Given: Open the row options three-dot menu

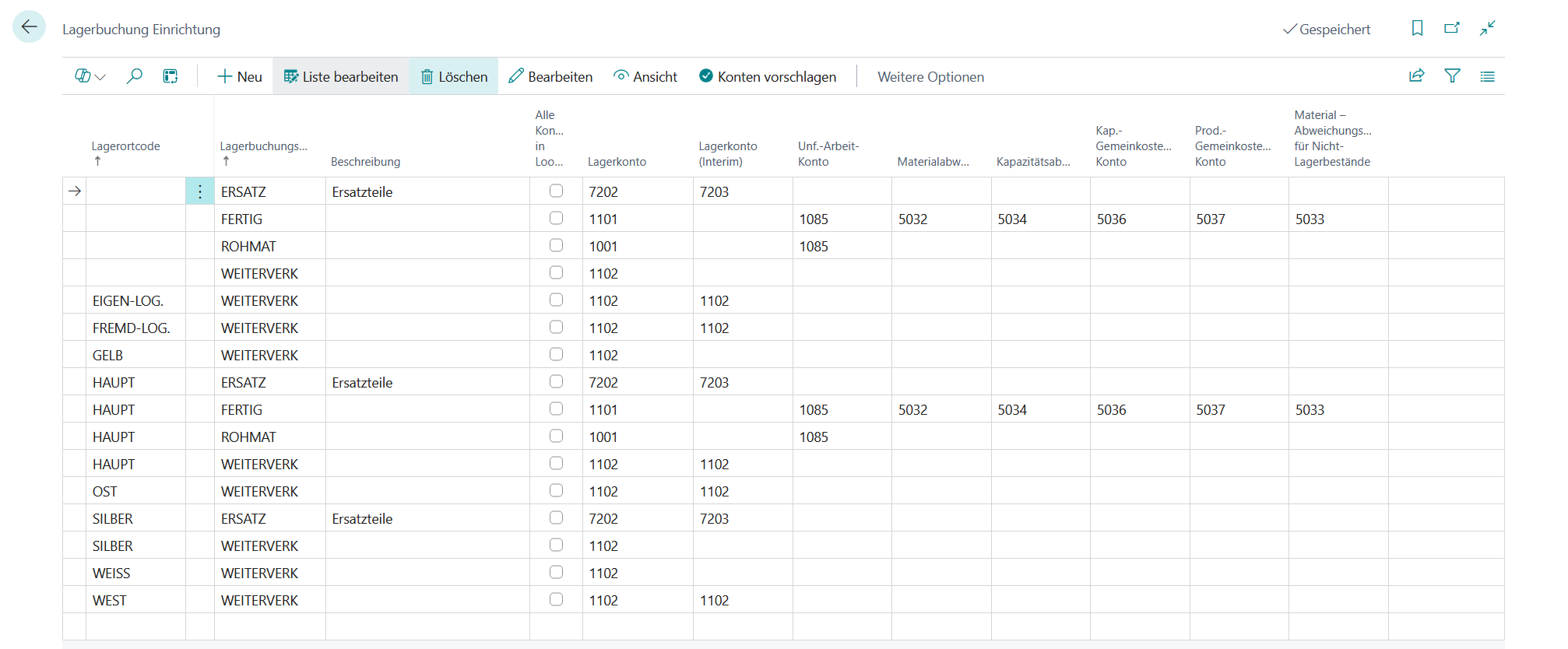Looking at the screenshot, I should point(200,191).
